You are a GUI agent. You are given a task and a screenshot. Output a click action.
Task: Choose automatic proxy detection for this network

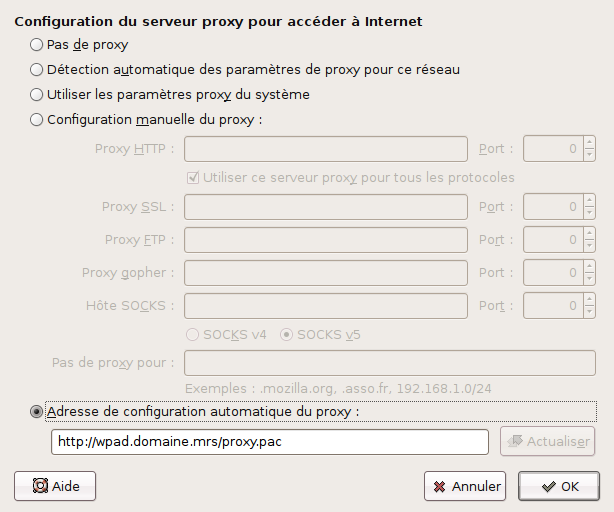(37, 70)
